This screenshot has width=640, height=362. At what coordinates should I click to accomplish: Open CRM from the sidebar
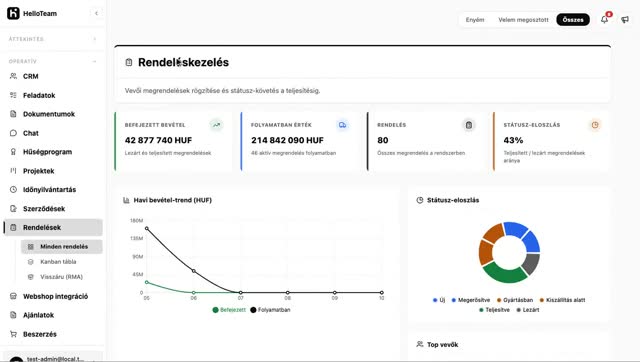pyautogui.click(x=53, y=76)
